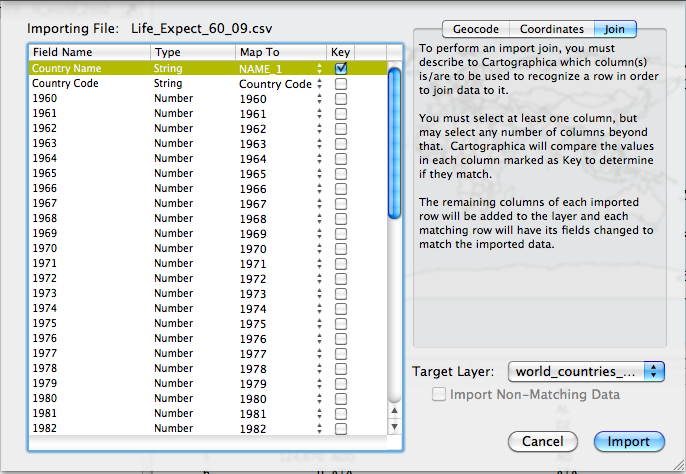This screenshot has width=686, height=474.
Task: Select the 1970 field row
Action: 90,249
